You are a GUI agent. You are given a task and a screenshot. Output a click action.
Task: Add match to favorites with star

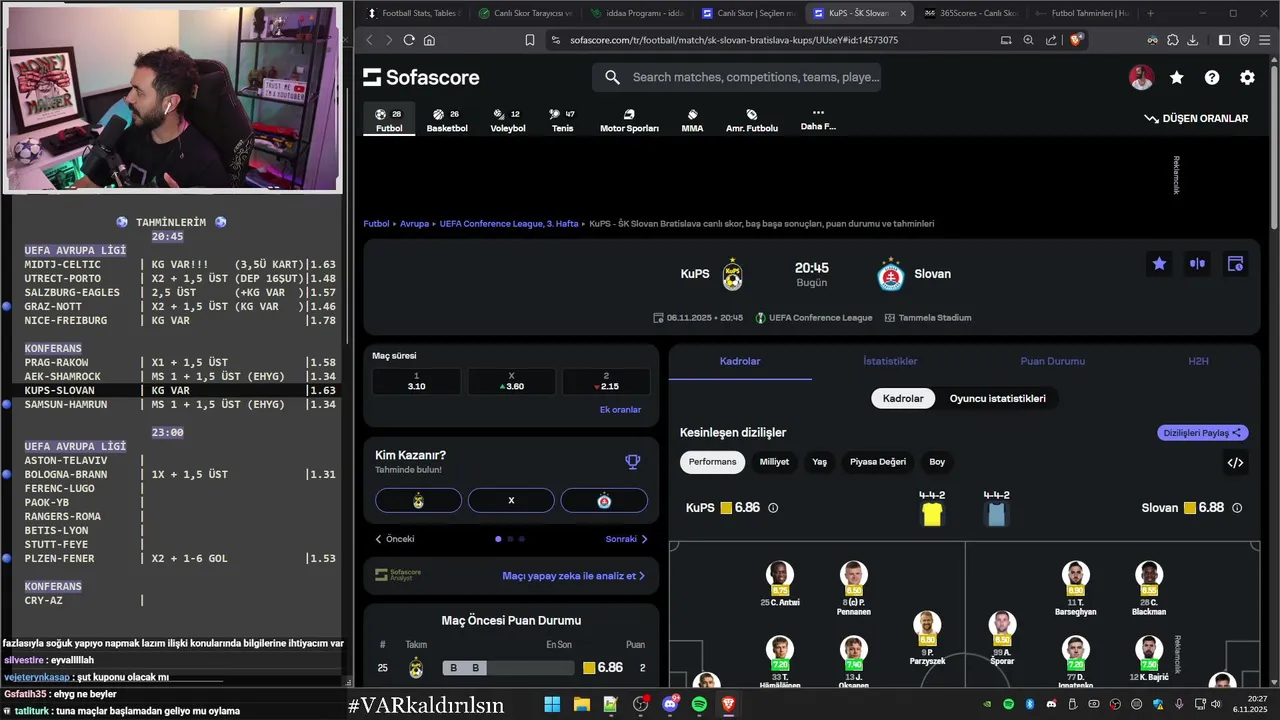click(1159, 264)
